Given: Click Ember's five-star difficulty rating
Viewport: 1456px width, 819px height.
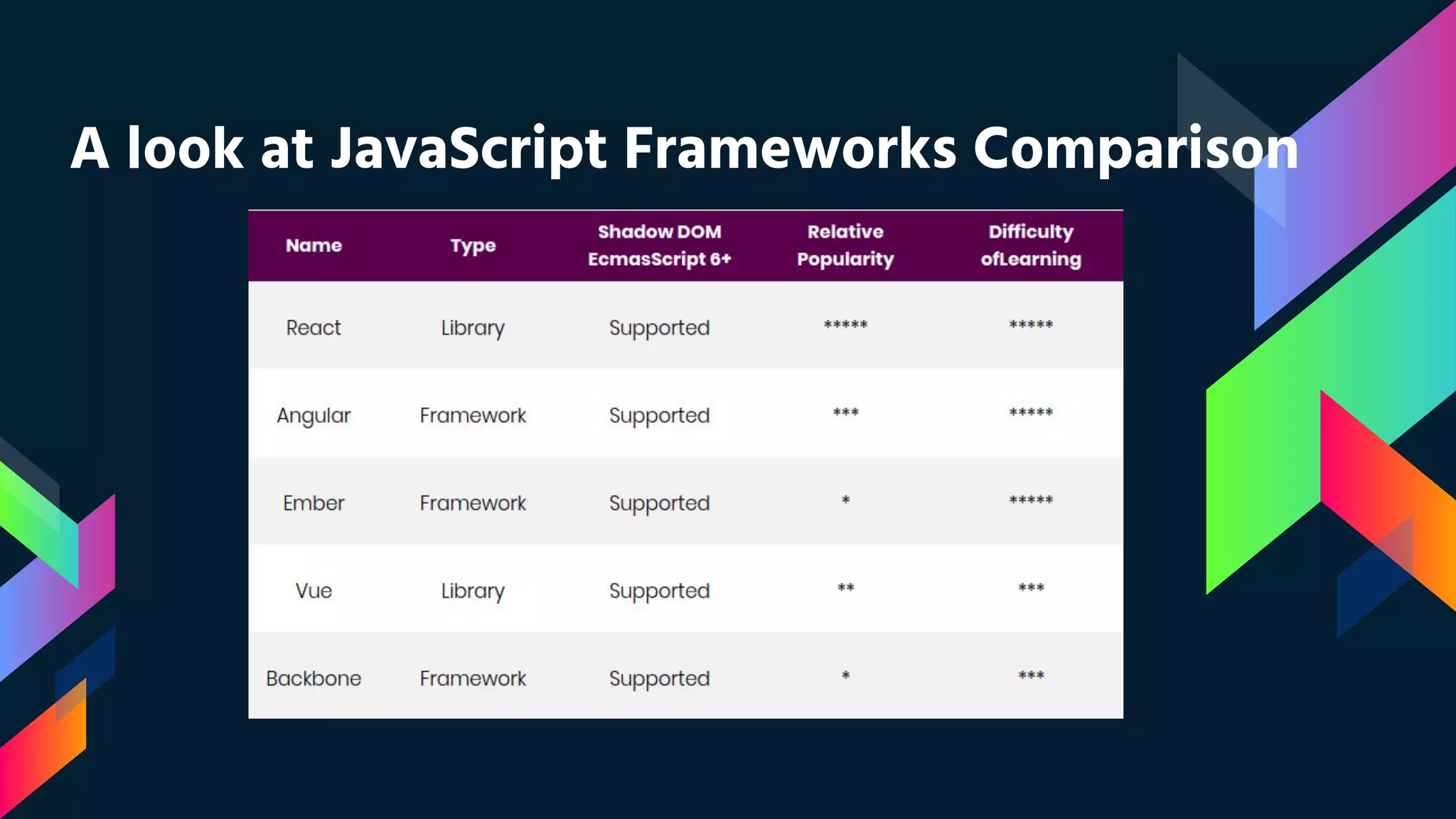Looking at the screenshot, I should [x=1031, y=500].
